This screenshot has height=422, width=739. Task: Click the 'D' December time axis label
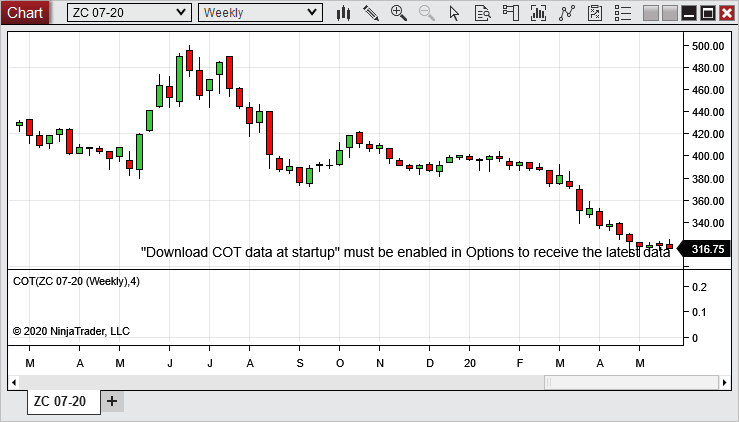point(429,364)
